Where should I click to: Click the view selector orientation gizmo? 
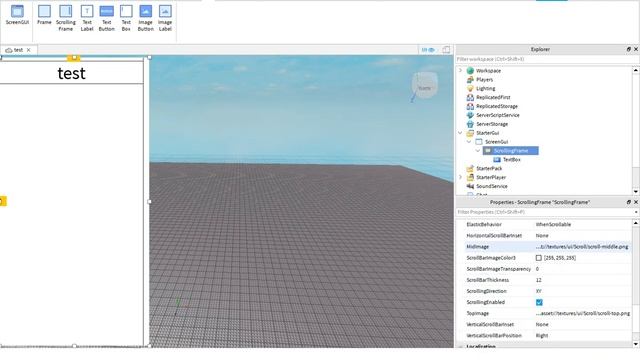[x=424, y=87]
